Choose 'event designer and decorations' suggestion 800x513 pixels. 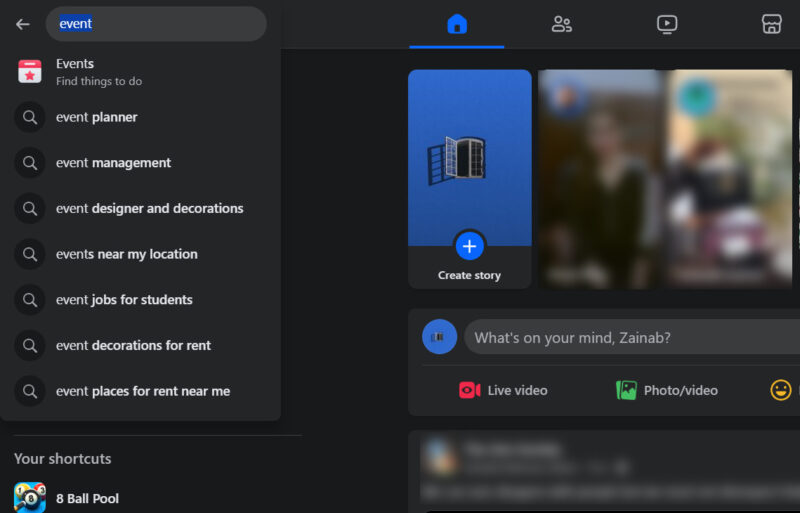coord(149,209)
